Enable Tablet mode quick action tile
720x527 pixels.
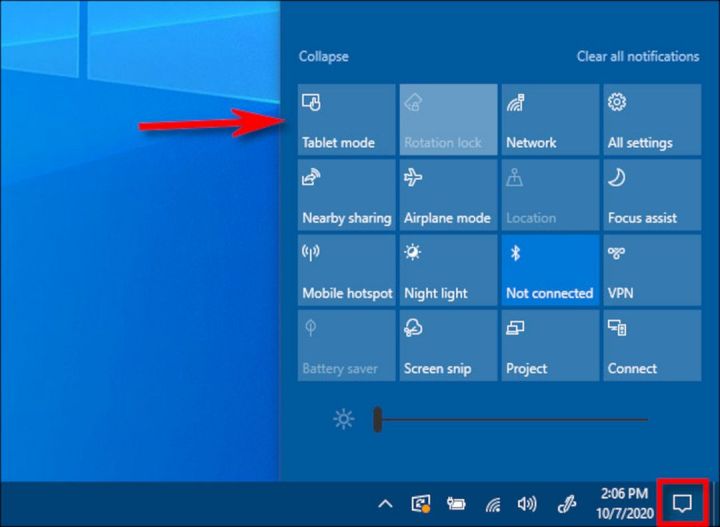coord(347,119)
